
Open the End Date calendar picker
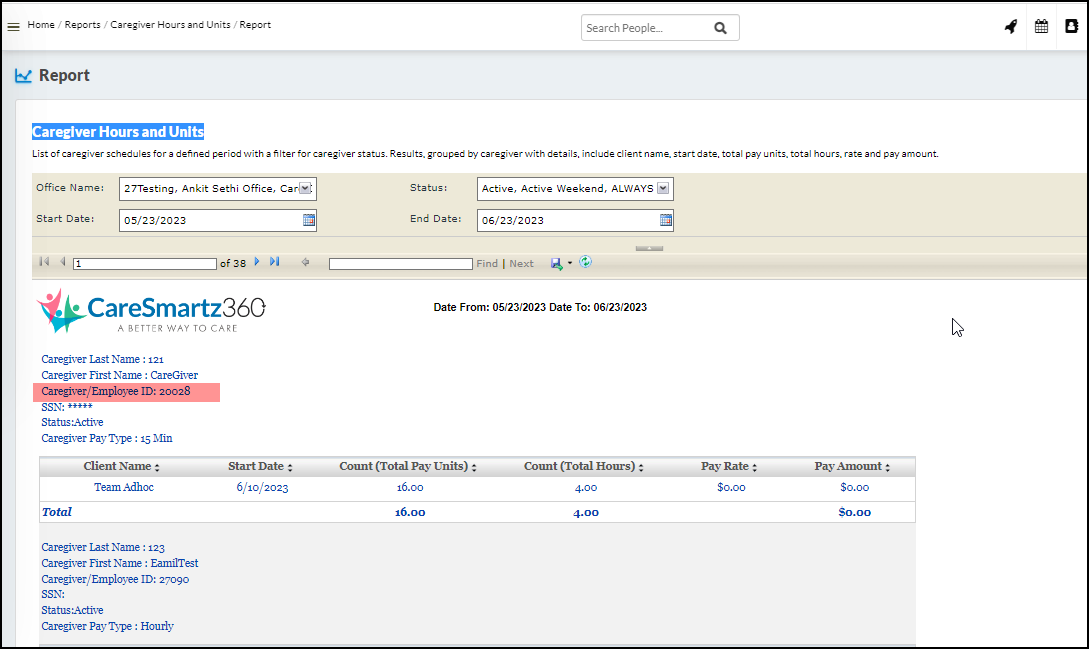pyautogui.click(x=666, y=220)
